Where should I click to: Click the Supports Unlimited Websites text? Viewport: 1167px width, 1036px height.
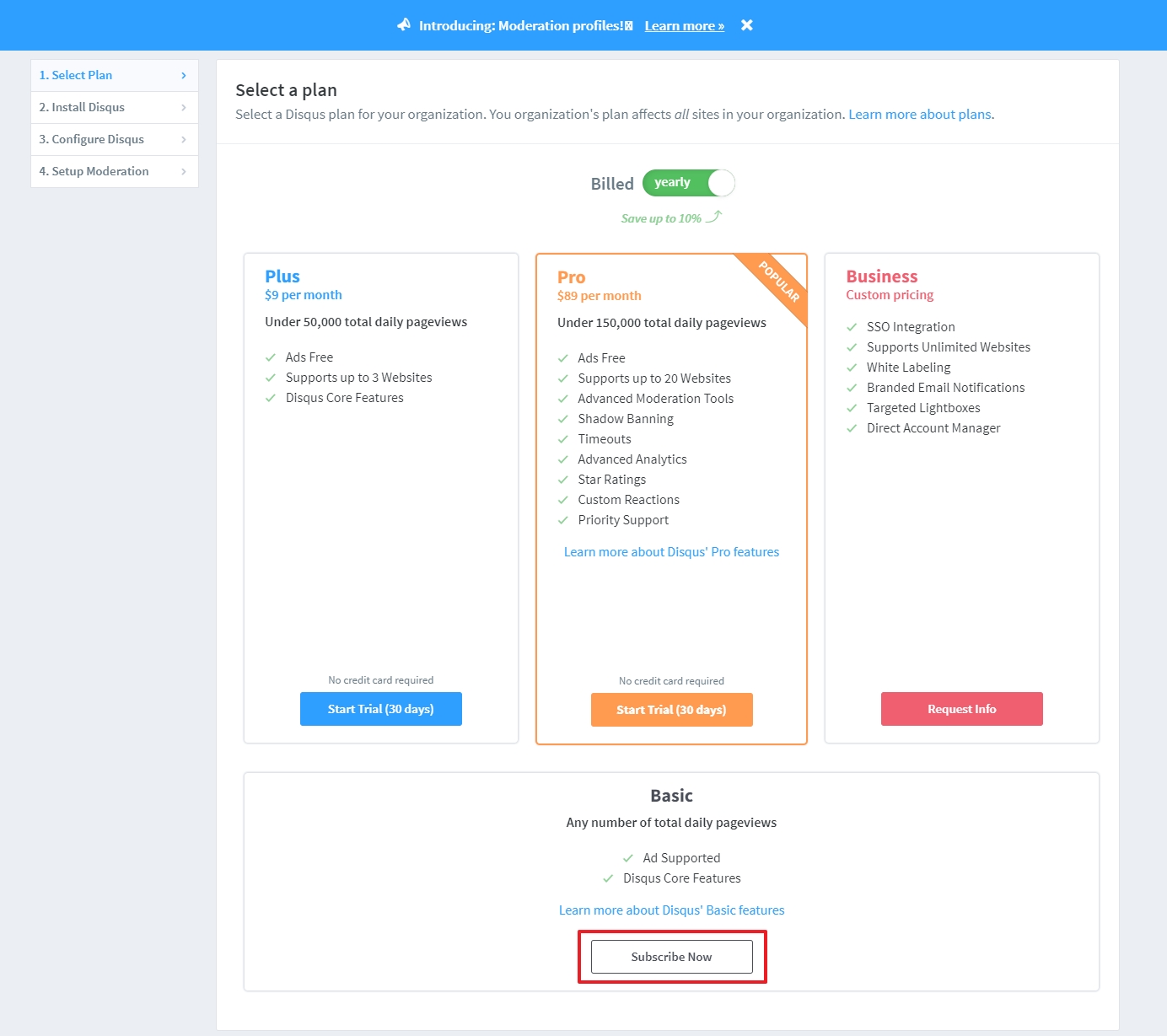point(949,347)
